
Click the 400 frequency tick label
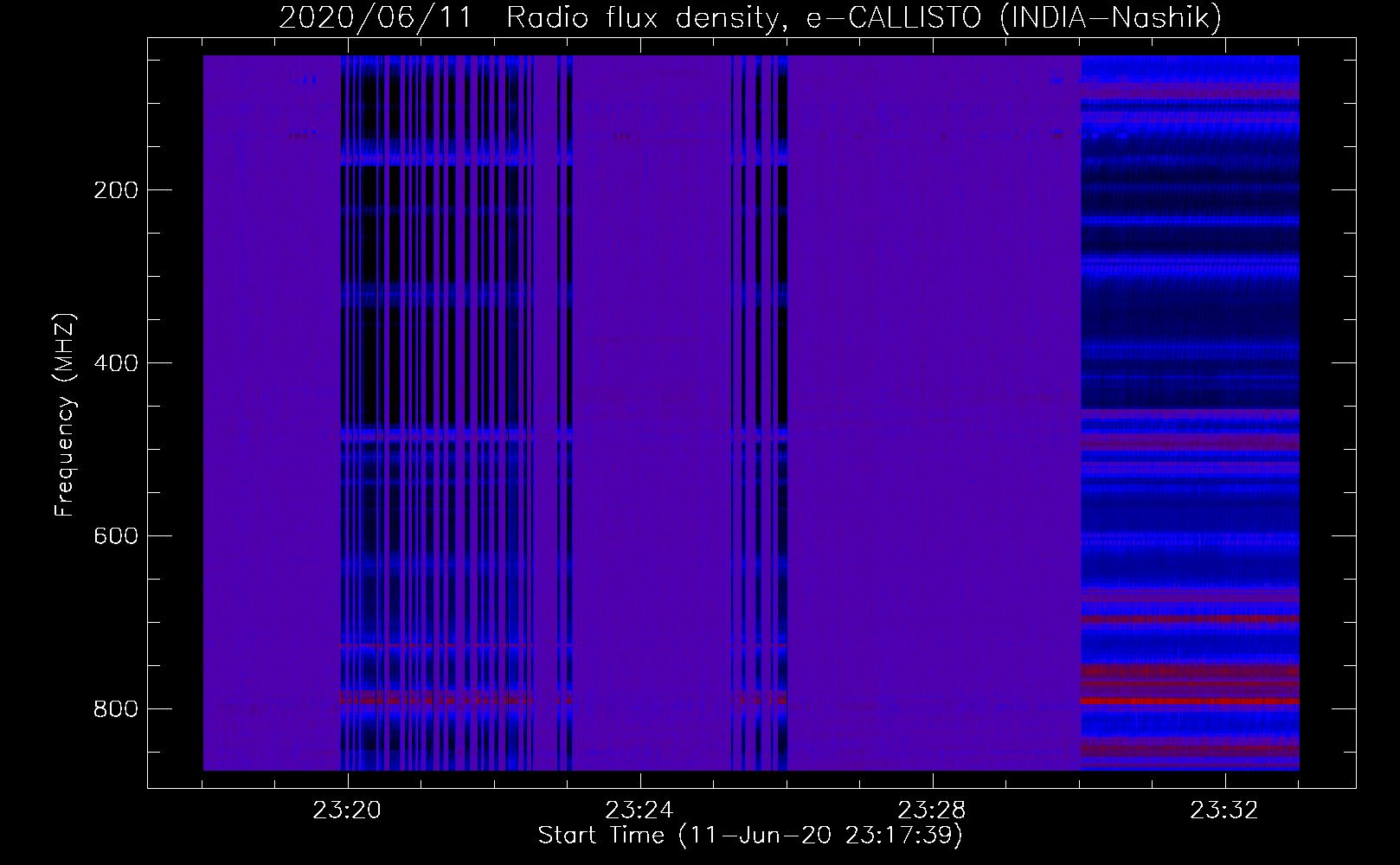115,363
